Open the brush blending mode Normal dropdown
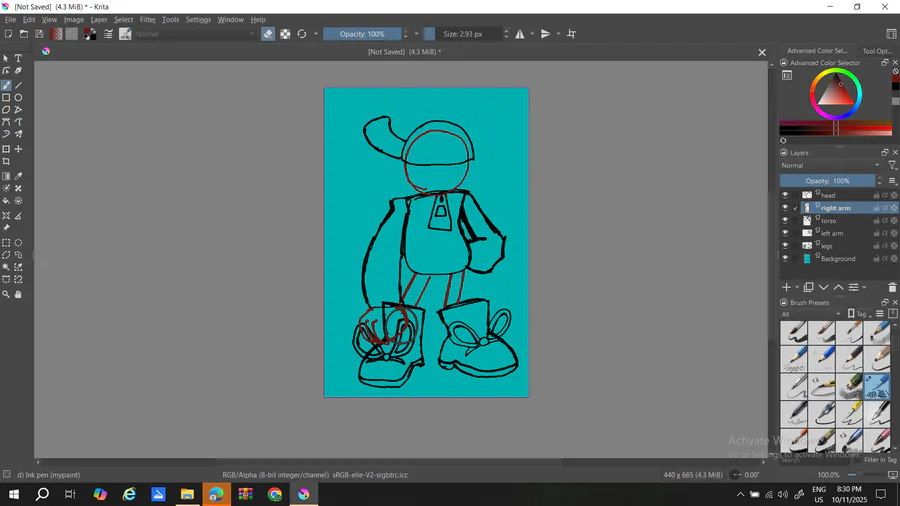900x506 pixels. click(x=195, y=34)
